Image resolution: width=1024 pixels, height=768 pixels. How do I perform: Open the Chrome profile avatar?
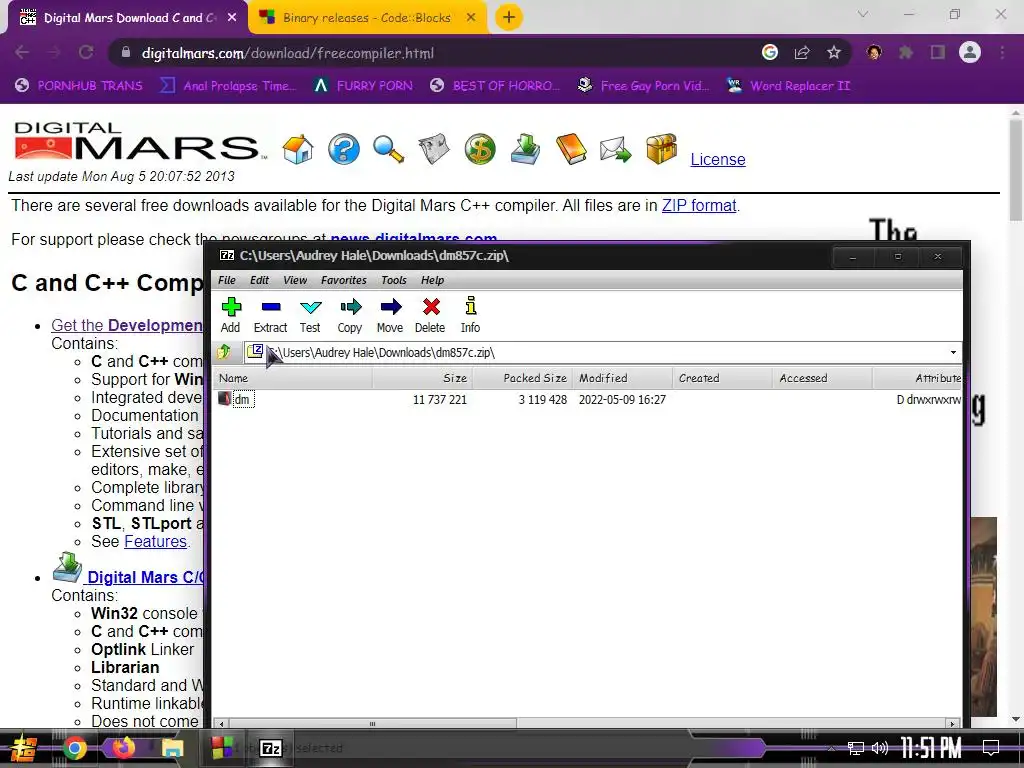coord(970,52)
